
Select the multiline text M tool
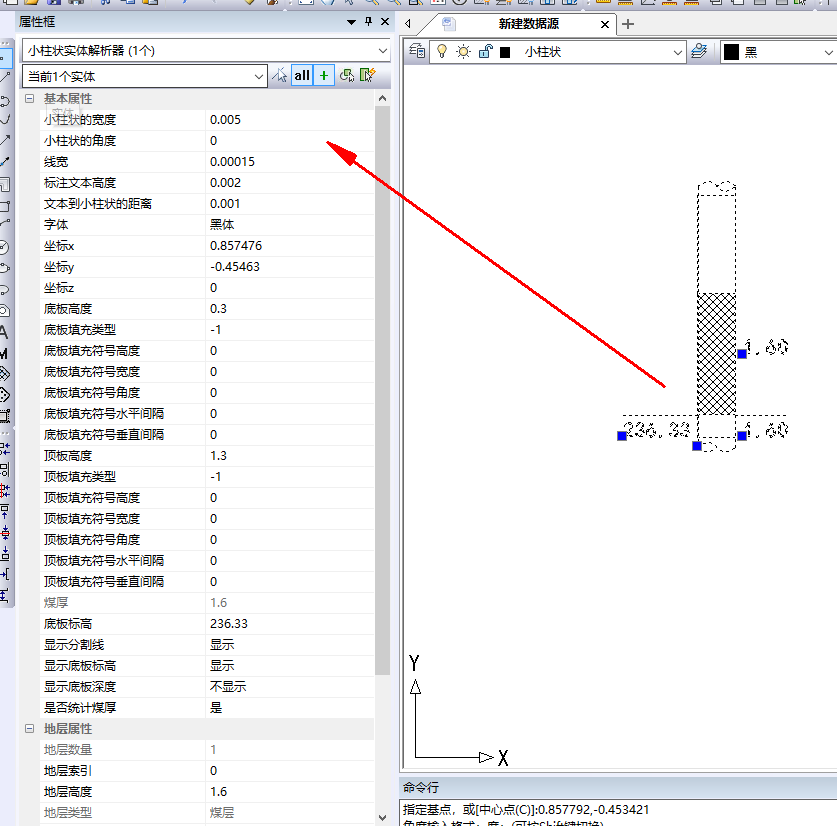tap(4, 353)
